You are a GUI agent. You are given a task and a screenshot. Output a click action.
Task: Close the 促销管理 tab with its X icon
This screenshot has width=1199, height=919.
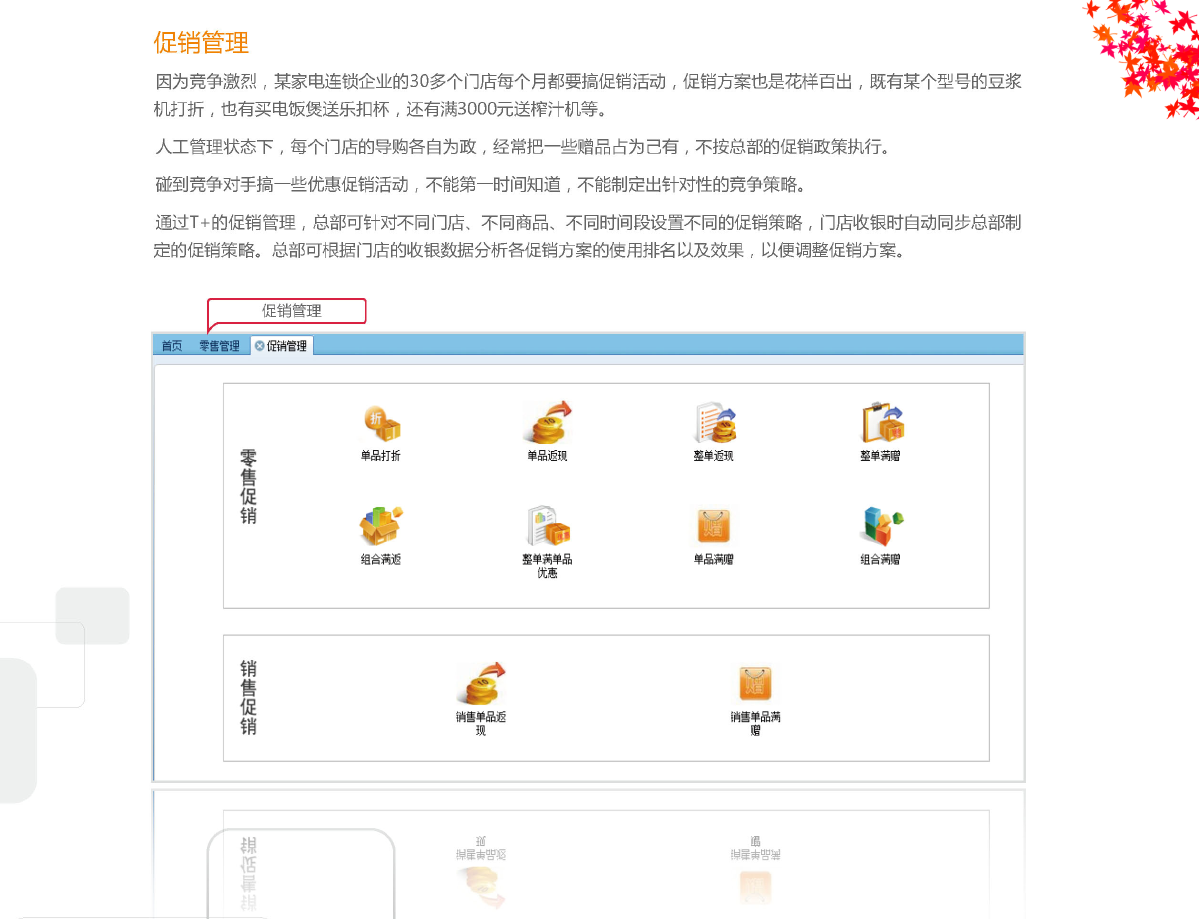tap(260, 346)
